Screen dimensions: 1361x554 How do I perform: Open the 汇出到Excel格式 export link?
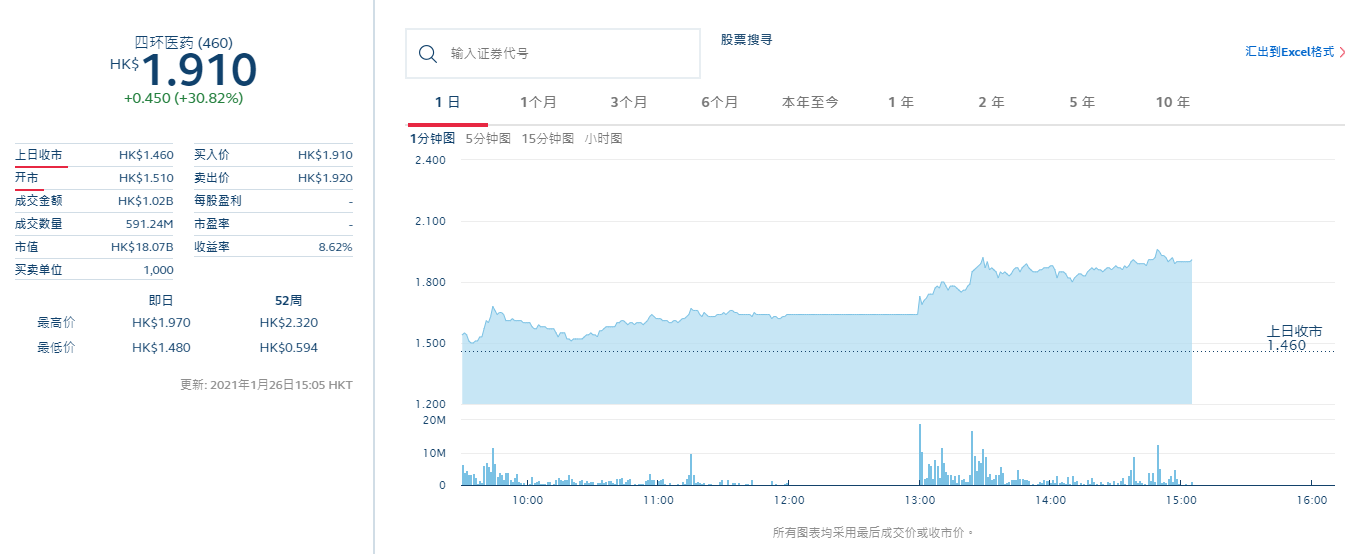coord(1289,51)
